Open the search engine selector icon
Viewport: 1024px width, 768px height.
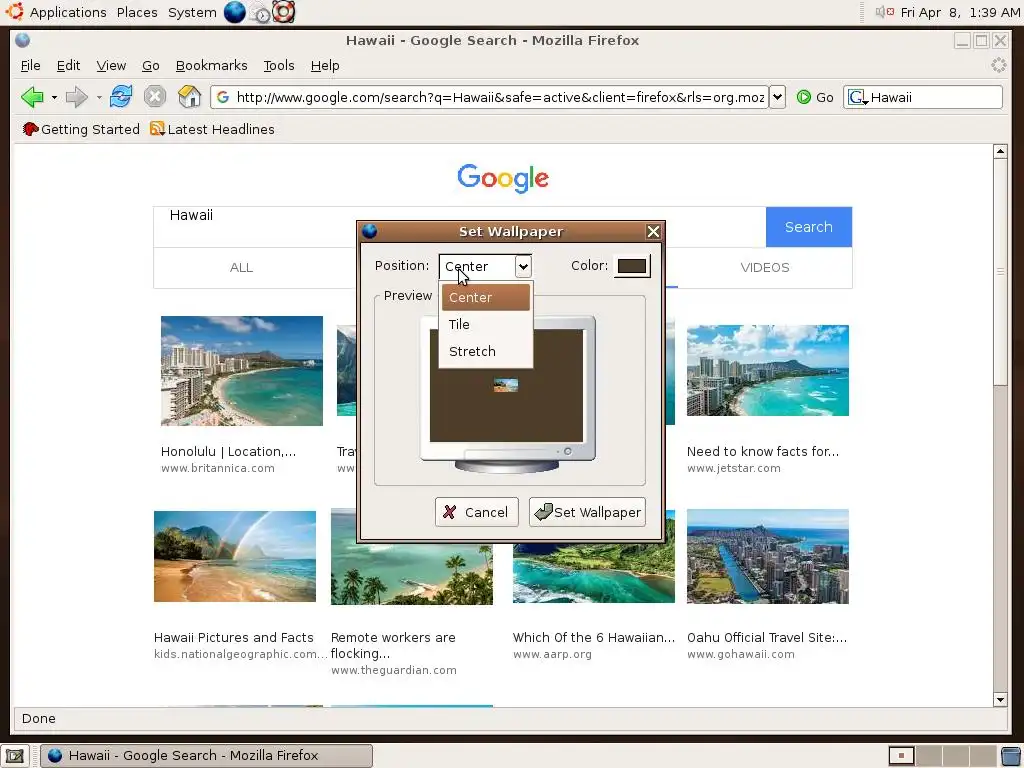pos(857,97)
